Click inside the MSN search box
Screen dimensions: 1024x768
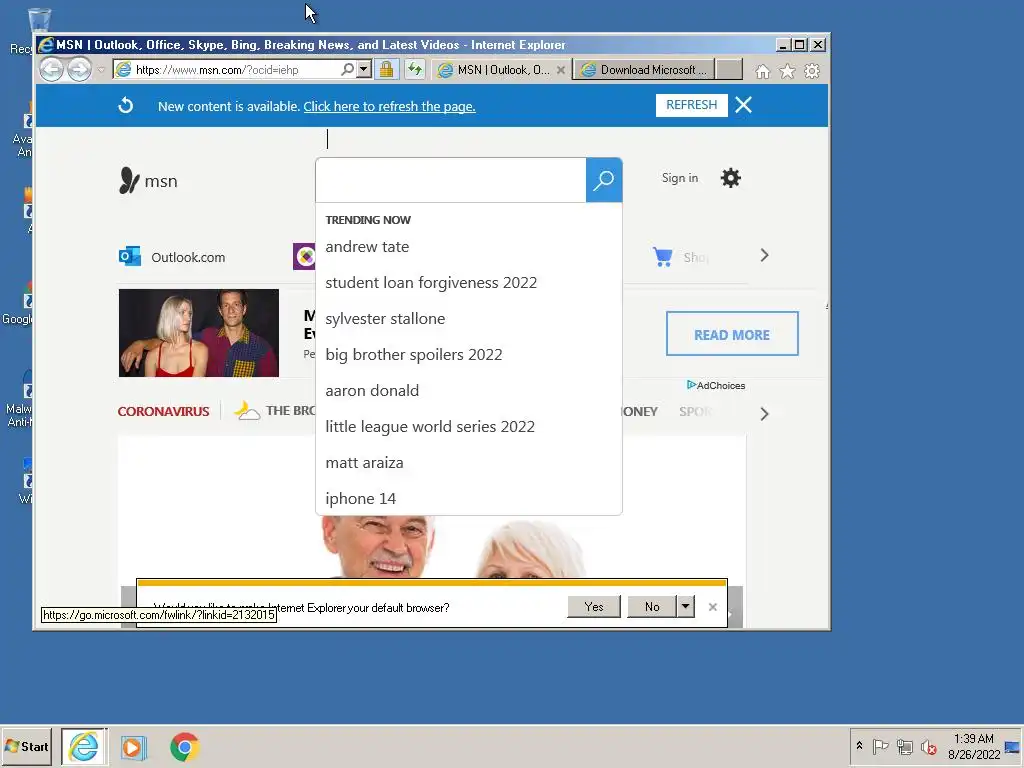tap(451, 180)
